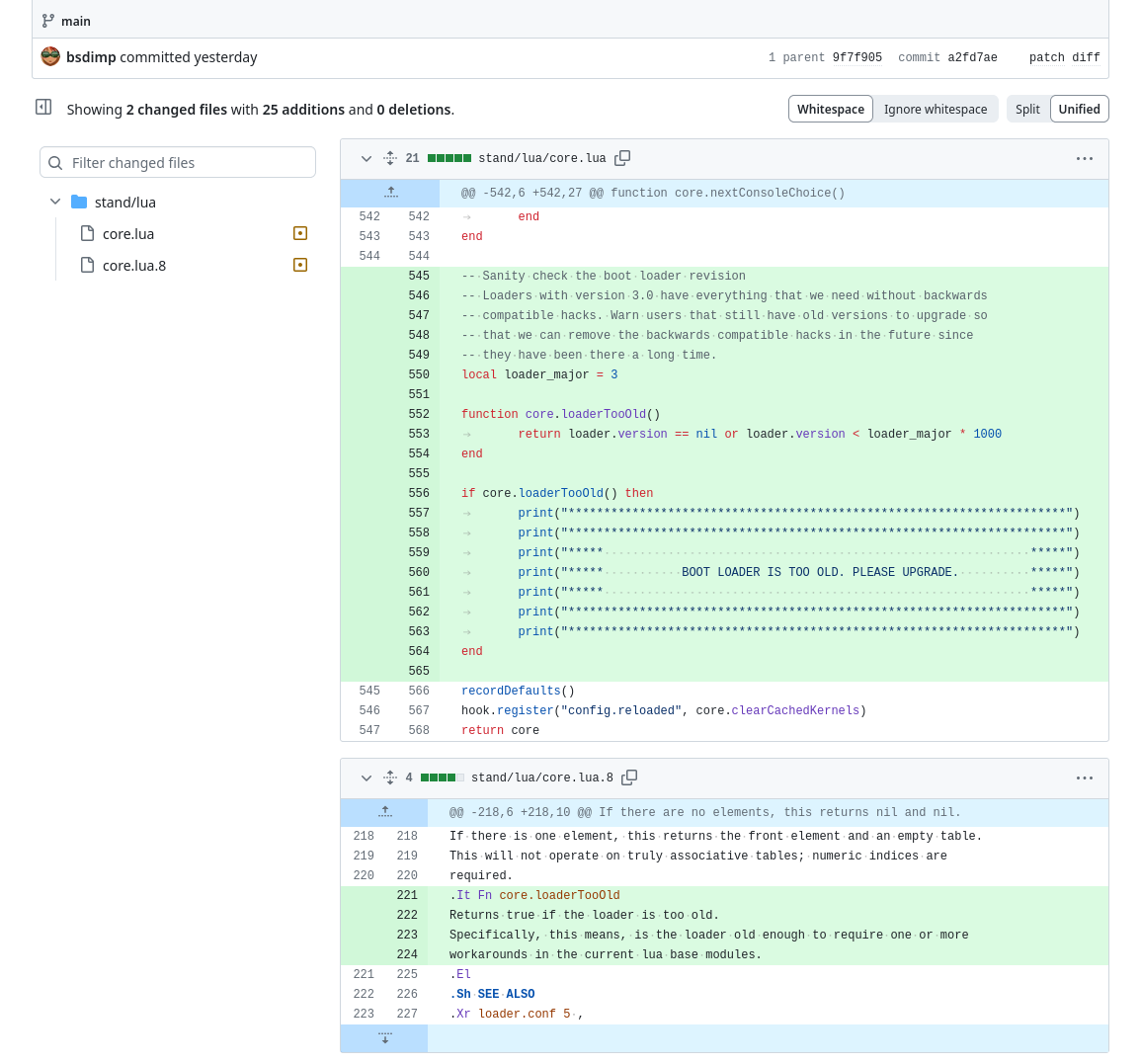Switch to Ignore whitespace mode
The height and width of the screenshot is (1064, 1141).
[935, 109]
